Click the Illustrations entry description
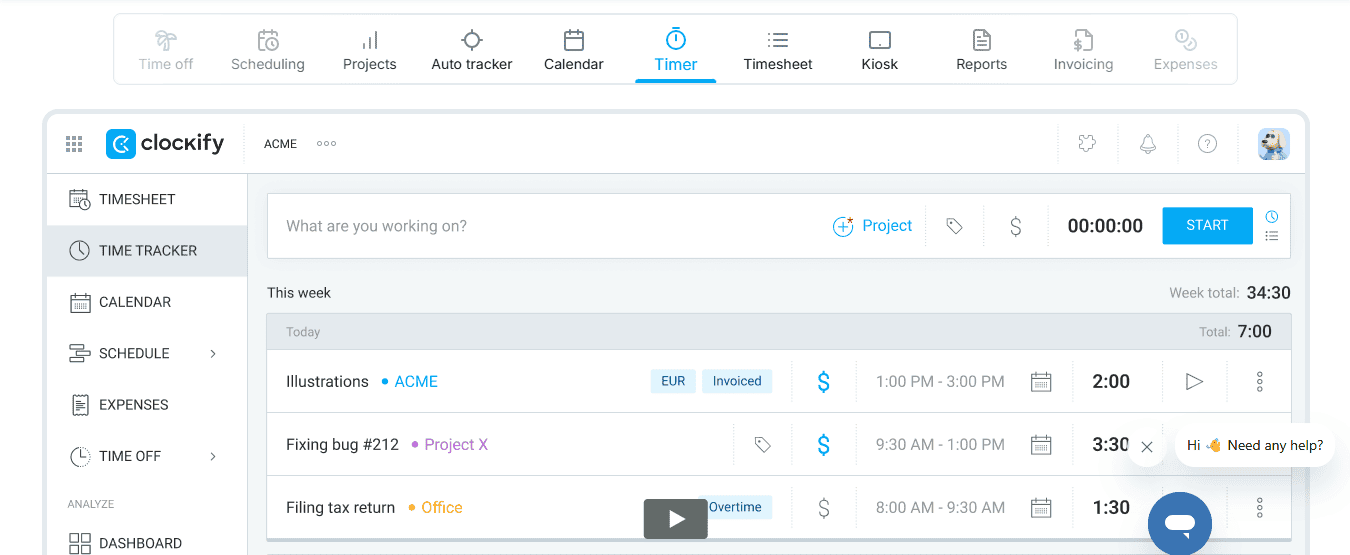1350x555 pixels. (x=327, y=381)
